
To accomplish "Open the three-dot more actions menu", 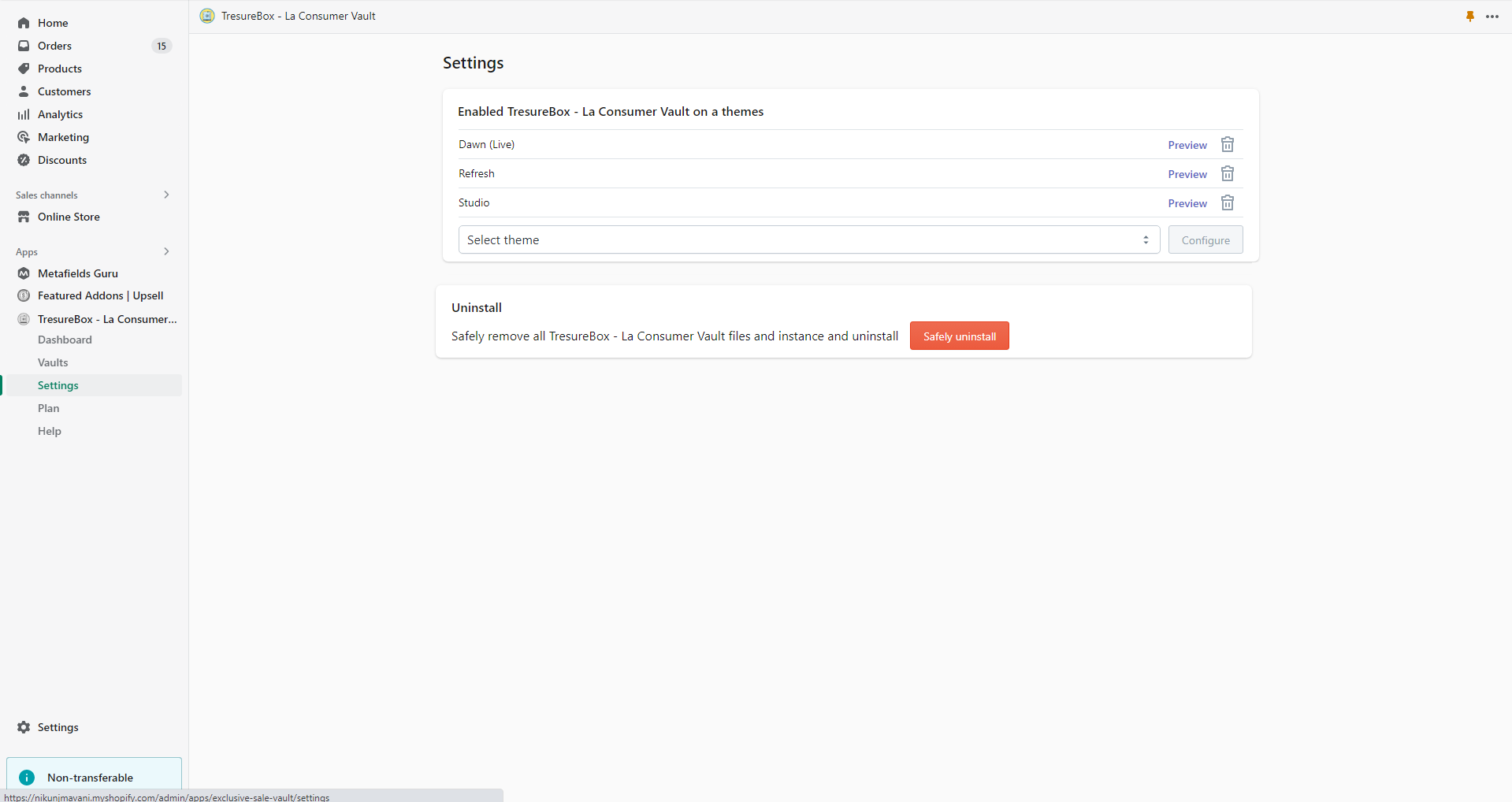I will pyautogui.click(x=1492, y=16).
